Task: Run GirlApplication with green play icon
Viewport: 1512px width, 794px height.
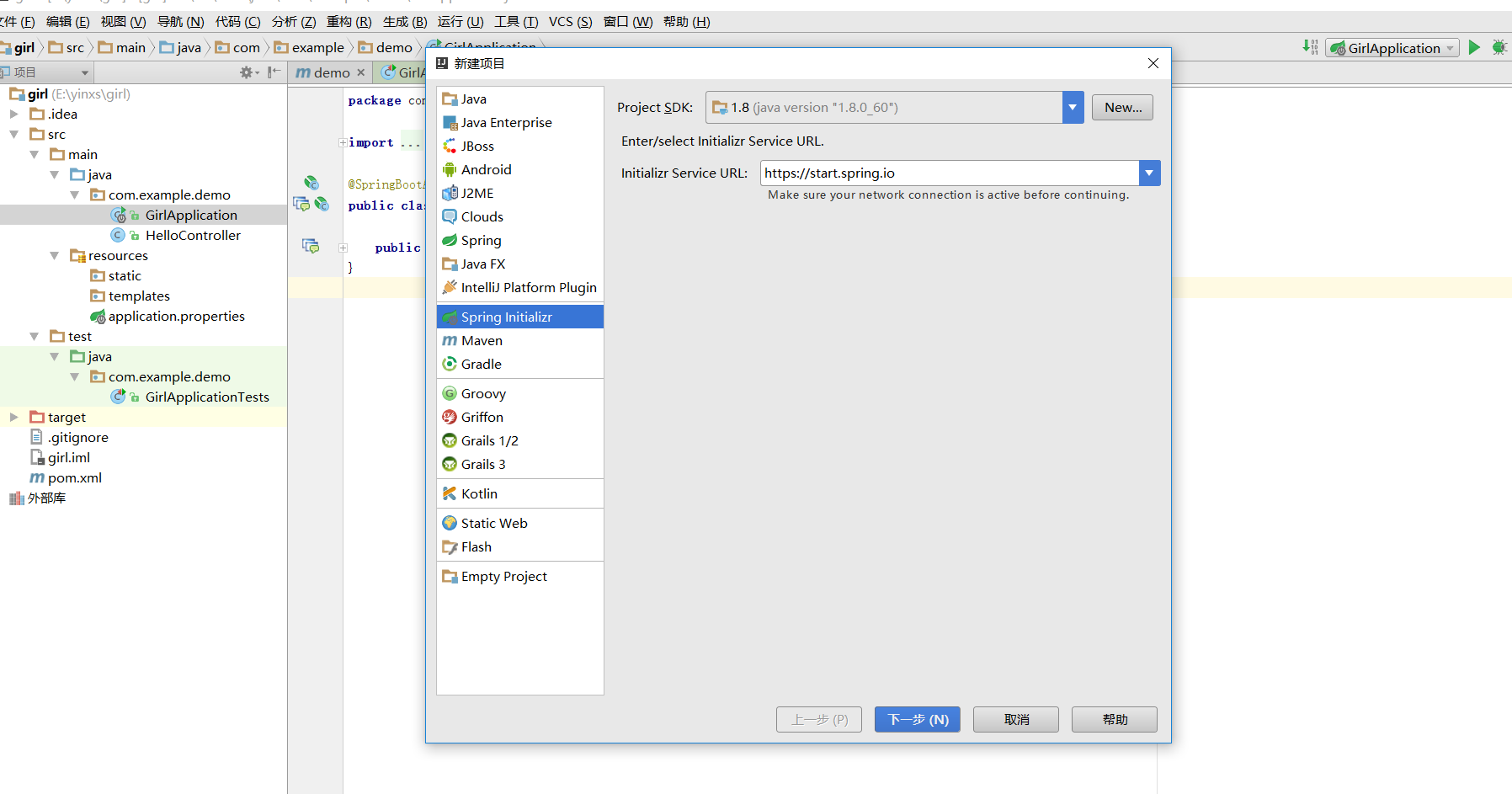Action: [x=1474, y=48]
